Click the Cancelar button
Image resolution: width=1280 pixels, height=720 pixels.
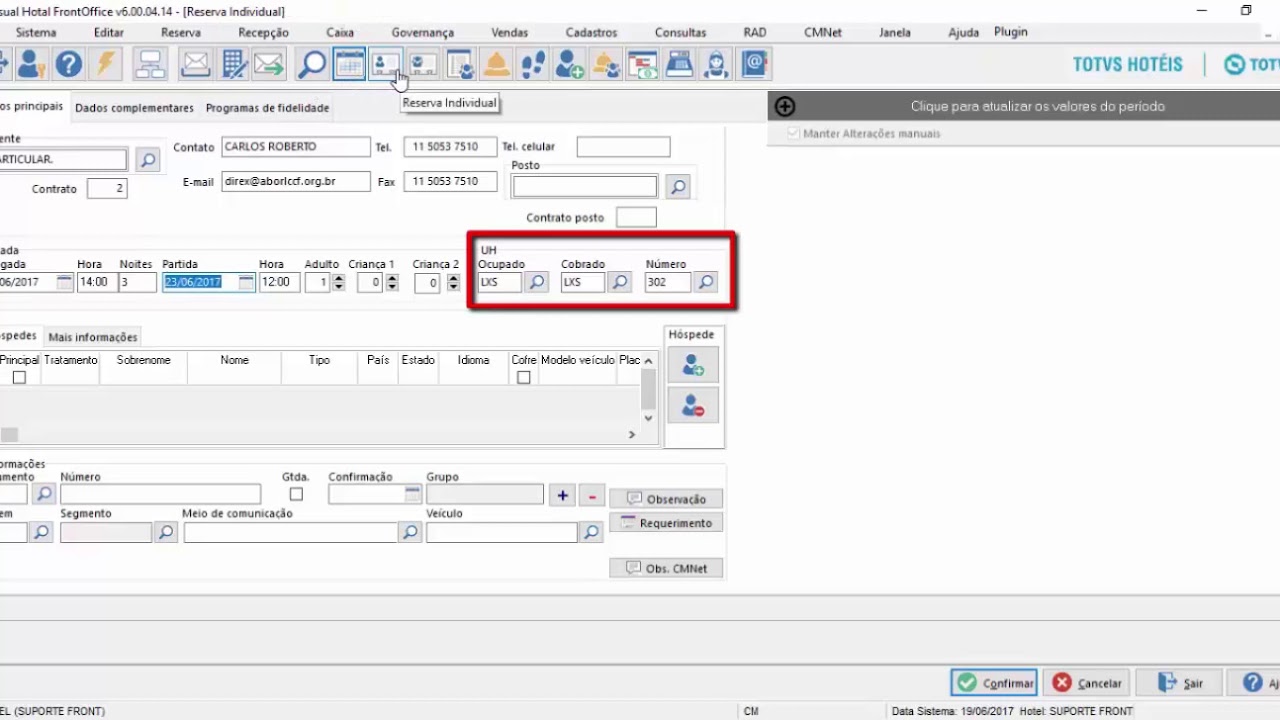[x=1086, y=683]
